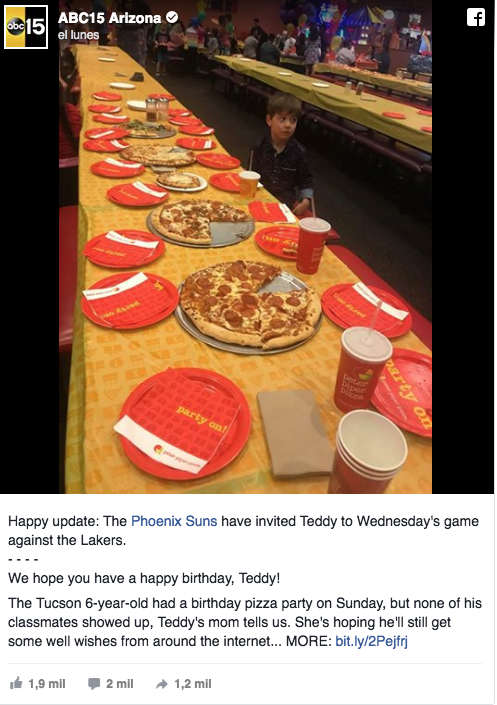
Task: Click the 'Happy update' post text
Action: [243, 531]
